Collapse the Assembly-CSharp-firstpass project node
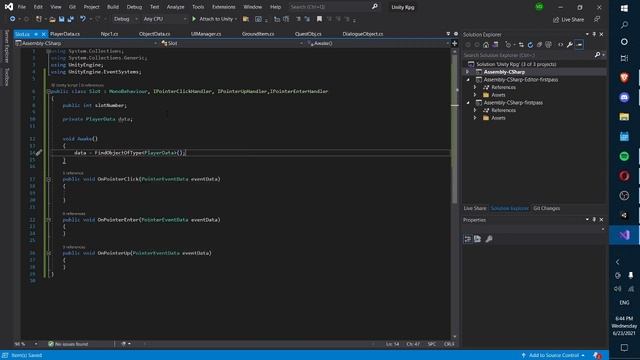 468,103
